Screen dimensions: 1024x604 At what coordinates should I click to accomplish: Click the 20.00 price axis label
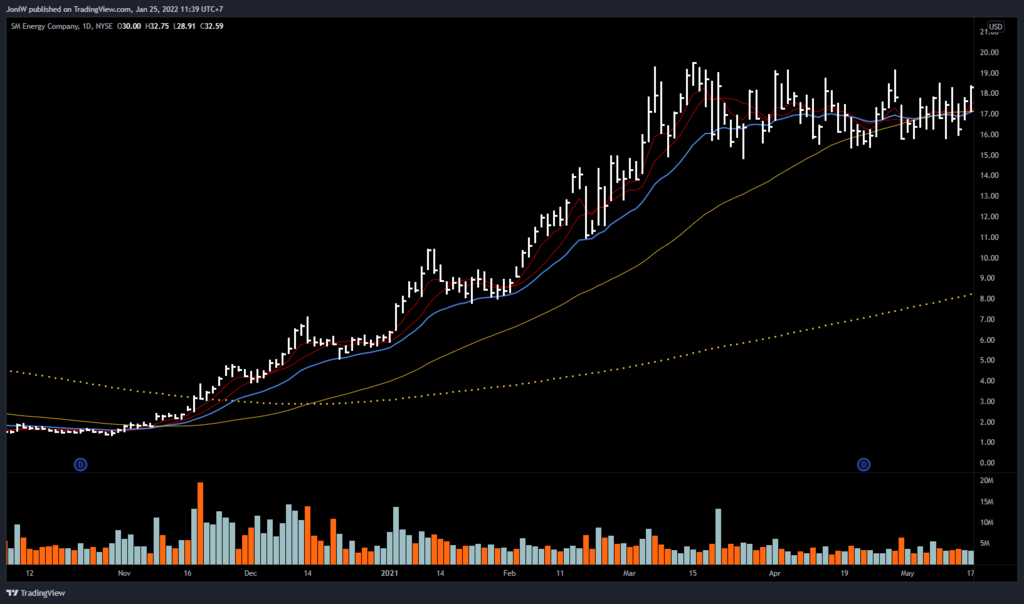click(989, 53)
